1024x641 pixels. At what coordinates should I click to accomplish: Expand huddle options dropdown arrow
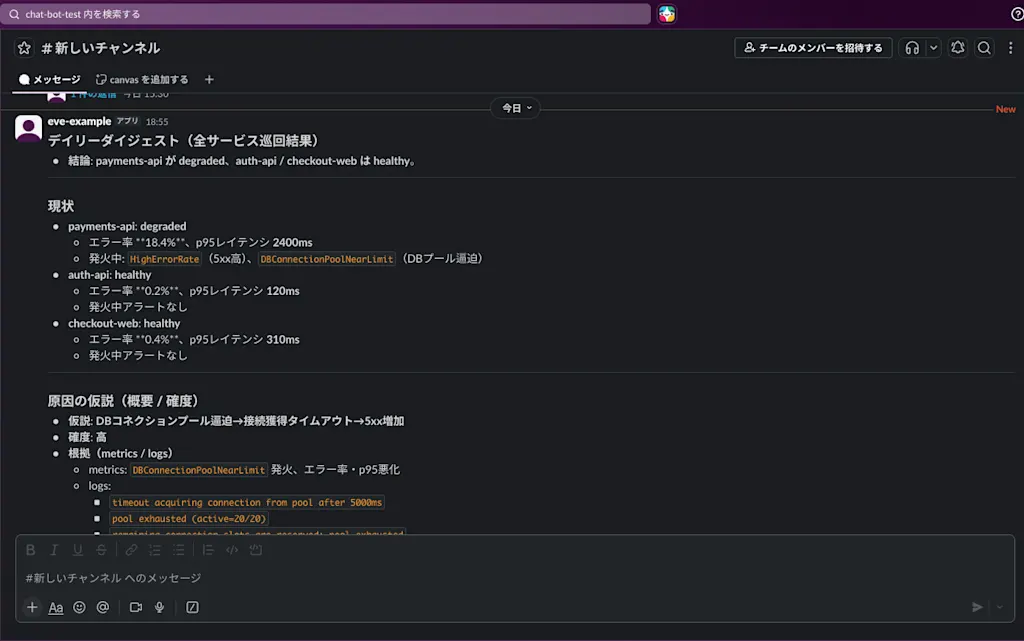(933, 48)
